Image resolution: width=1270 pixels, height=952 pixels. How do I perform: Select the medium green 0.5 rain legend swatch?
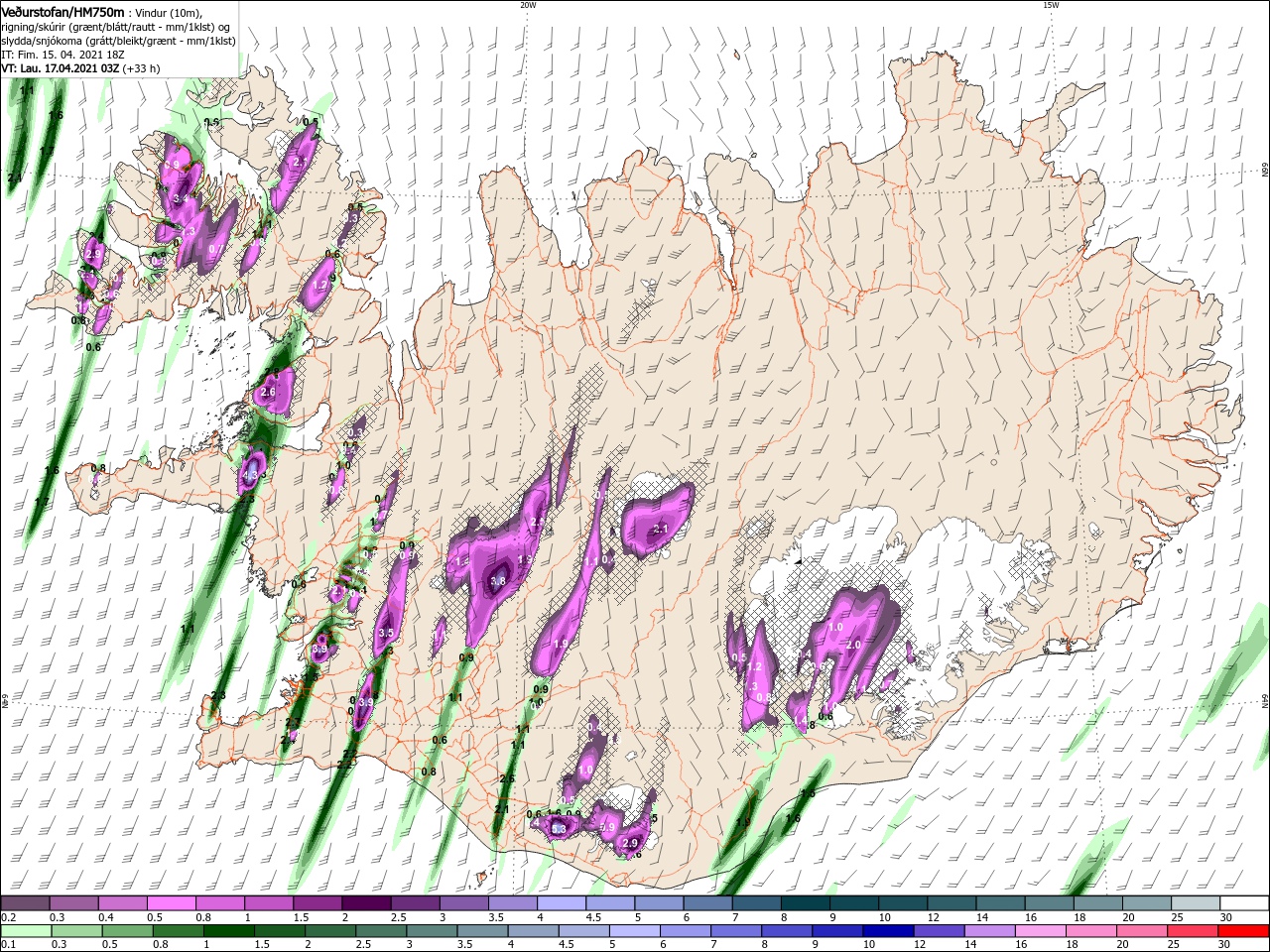tap(126, 931)
